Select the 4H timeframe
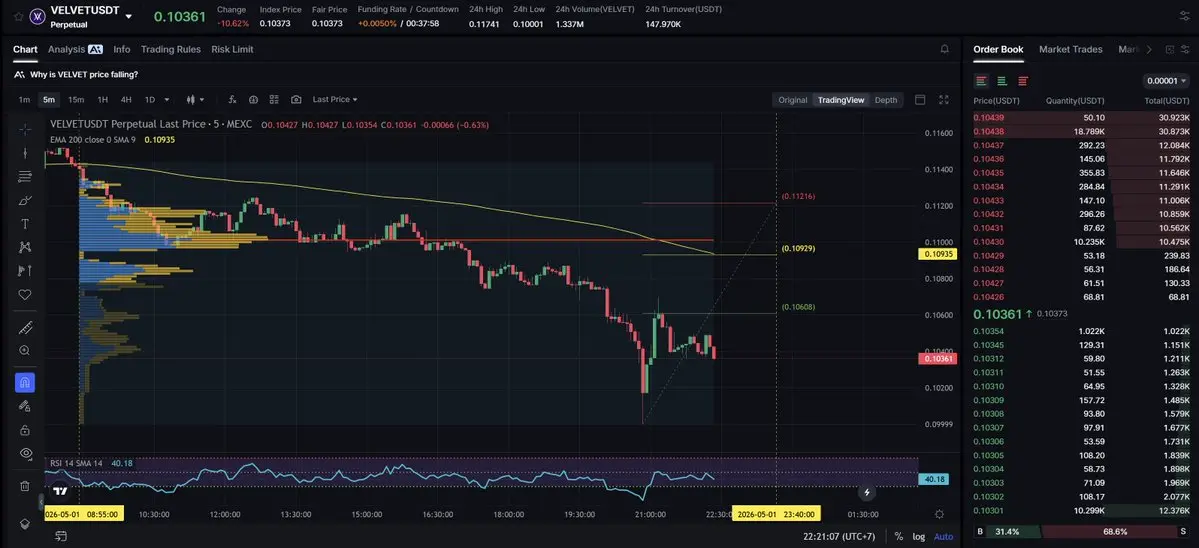This screenshot has height=548, width=1199. [126, 99]
